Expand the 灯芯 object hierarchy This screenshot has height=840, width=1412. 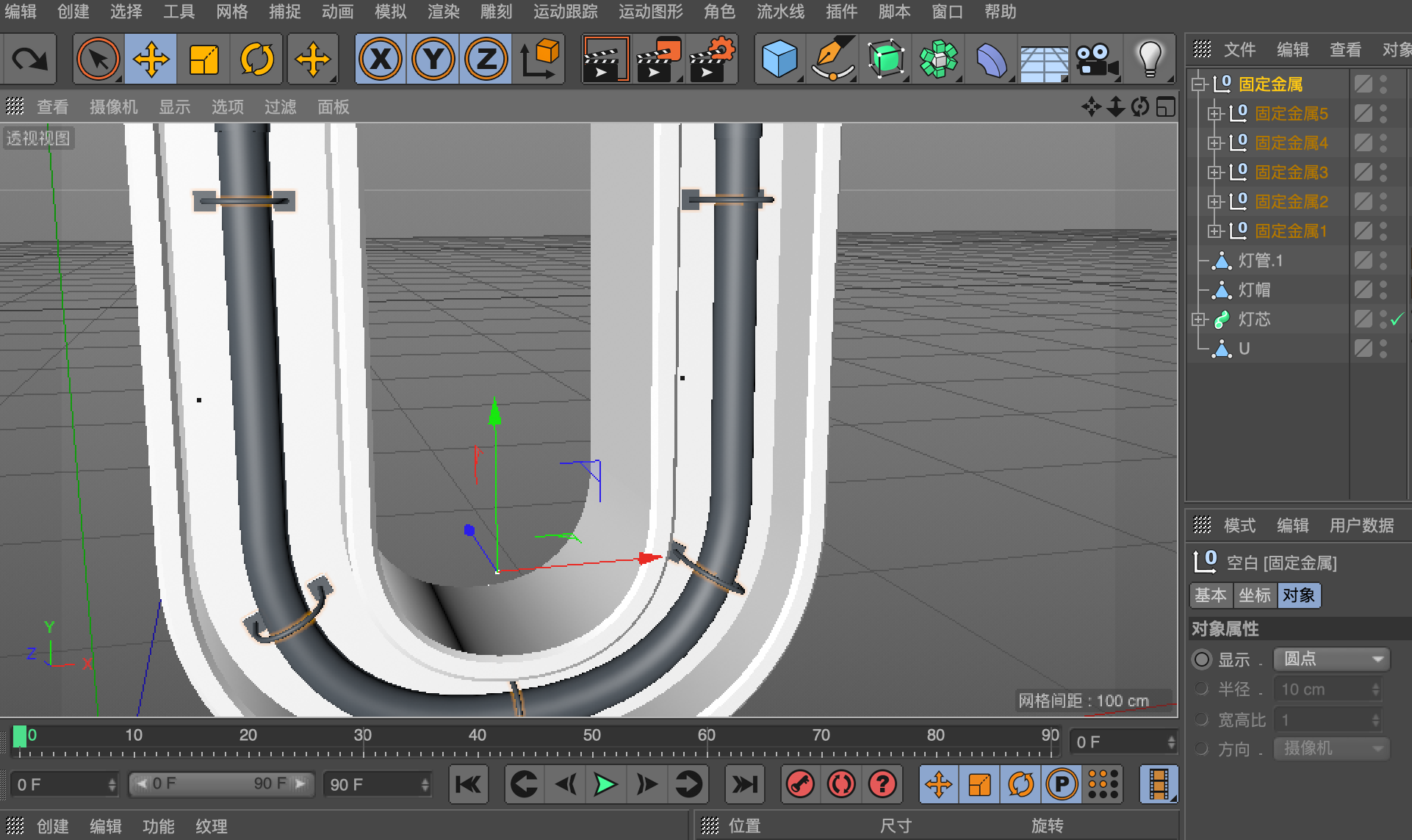pyautogui.click(x=1198, y=319)
